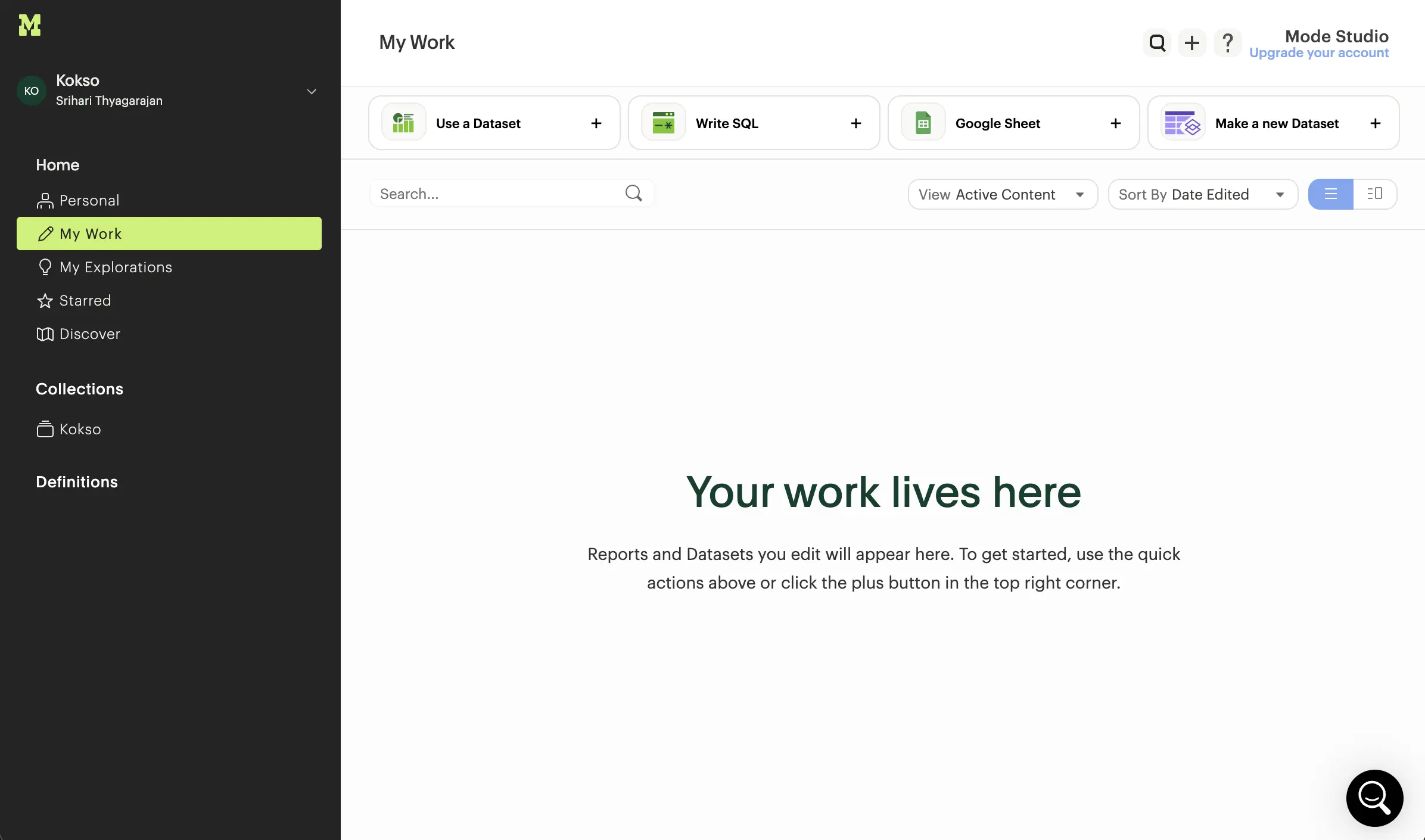
Task: Click the Make a new Dataset button
Action: (1274, 123)
